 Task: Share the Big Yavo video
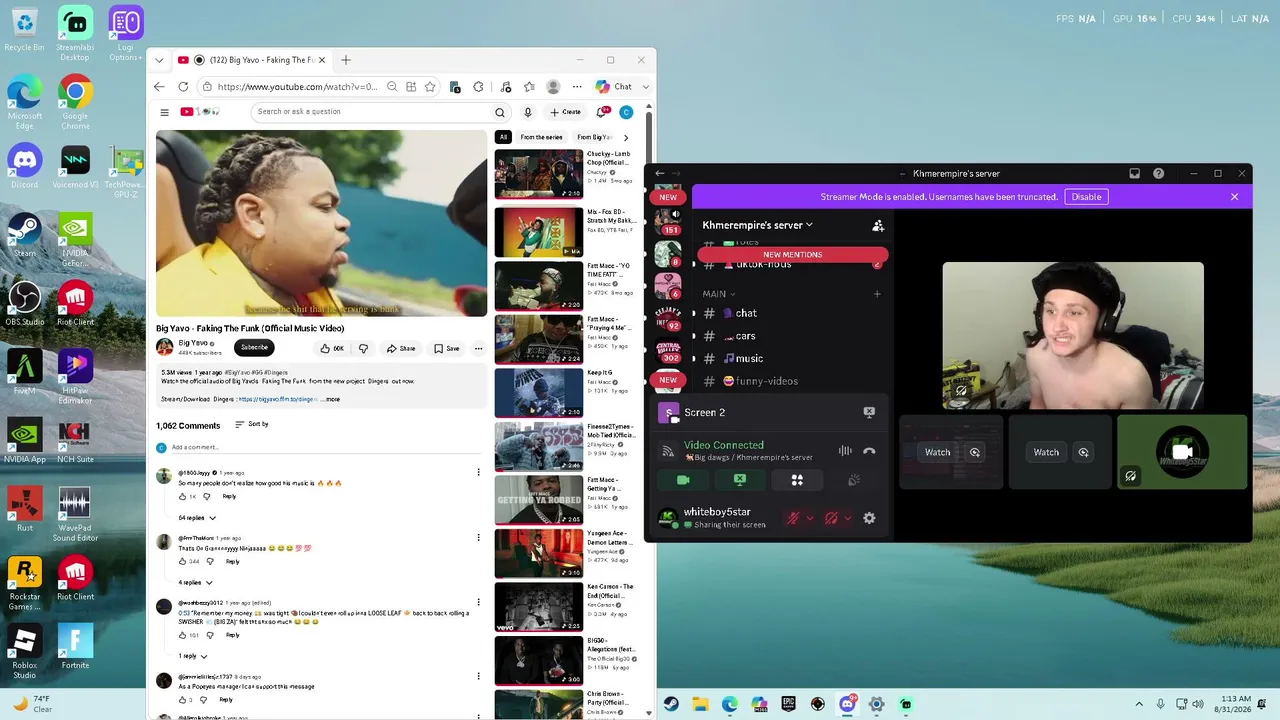tap(401, 348)
